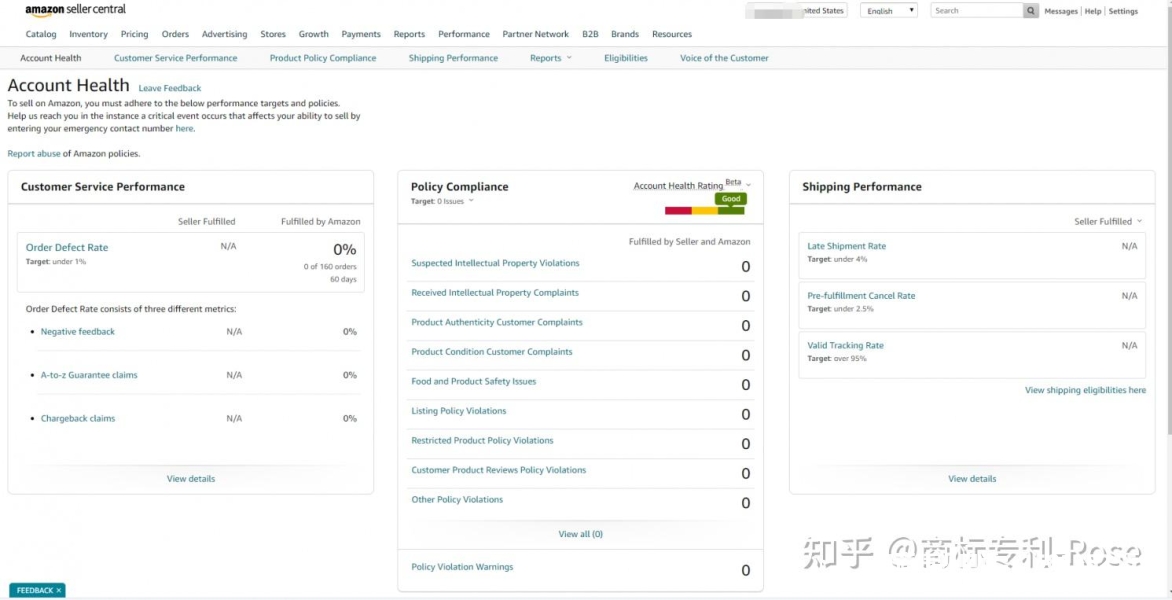Open the Chargeback claims link

pos(78,418)
